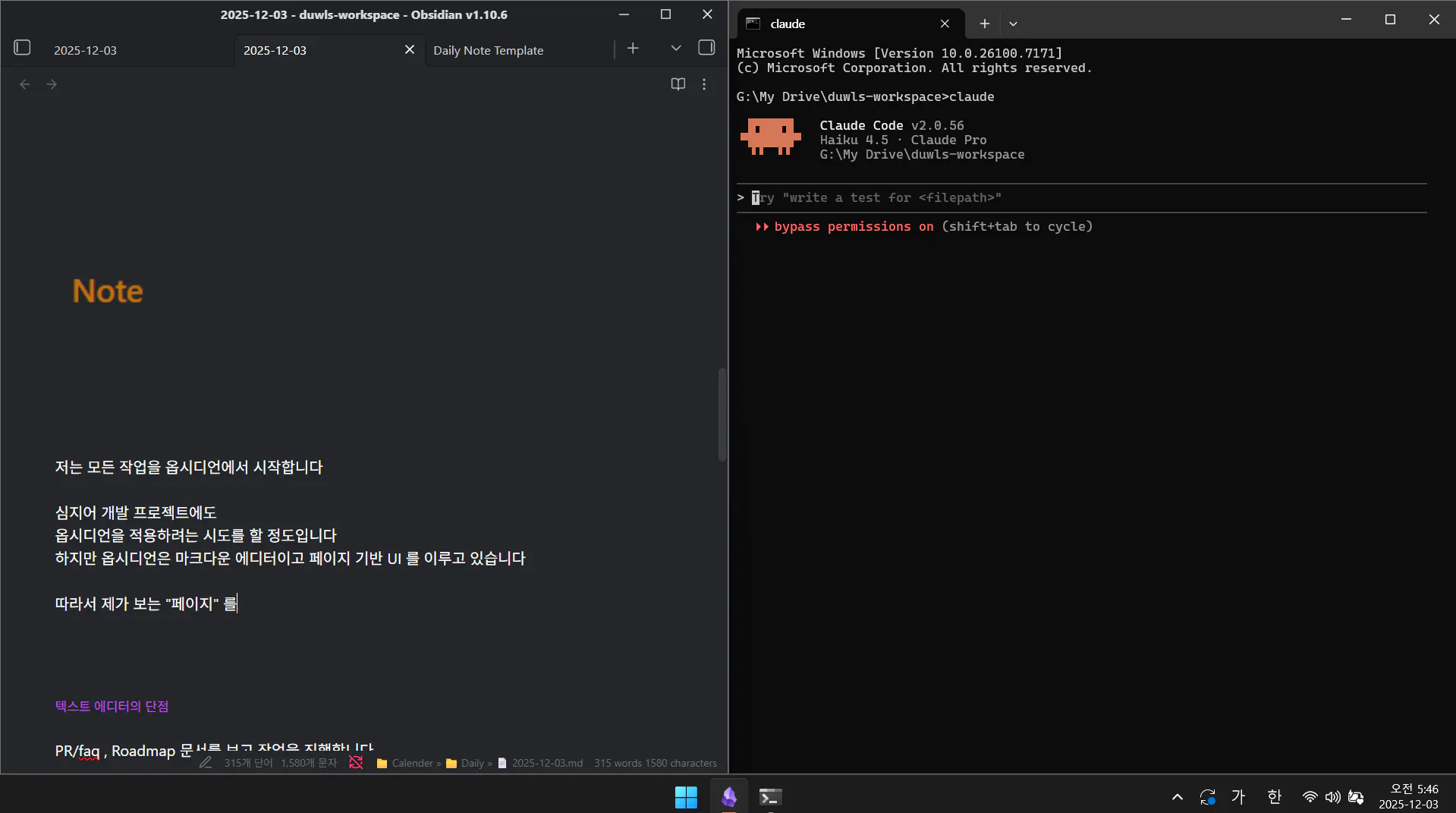Navigate back in Obsidian note history
Image resolution: width=1456 pixels, height=813 pixels.
coord(25,84)
